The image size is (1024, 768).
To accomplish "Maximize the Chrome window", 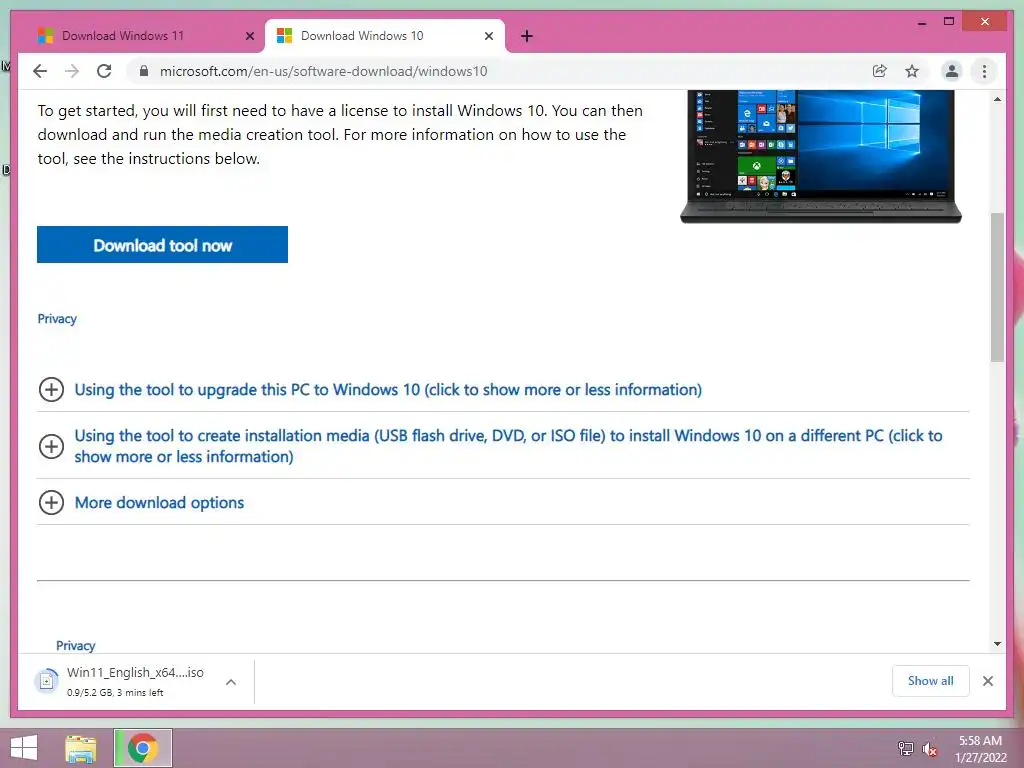I will point(949,22).
